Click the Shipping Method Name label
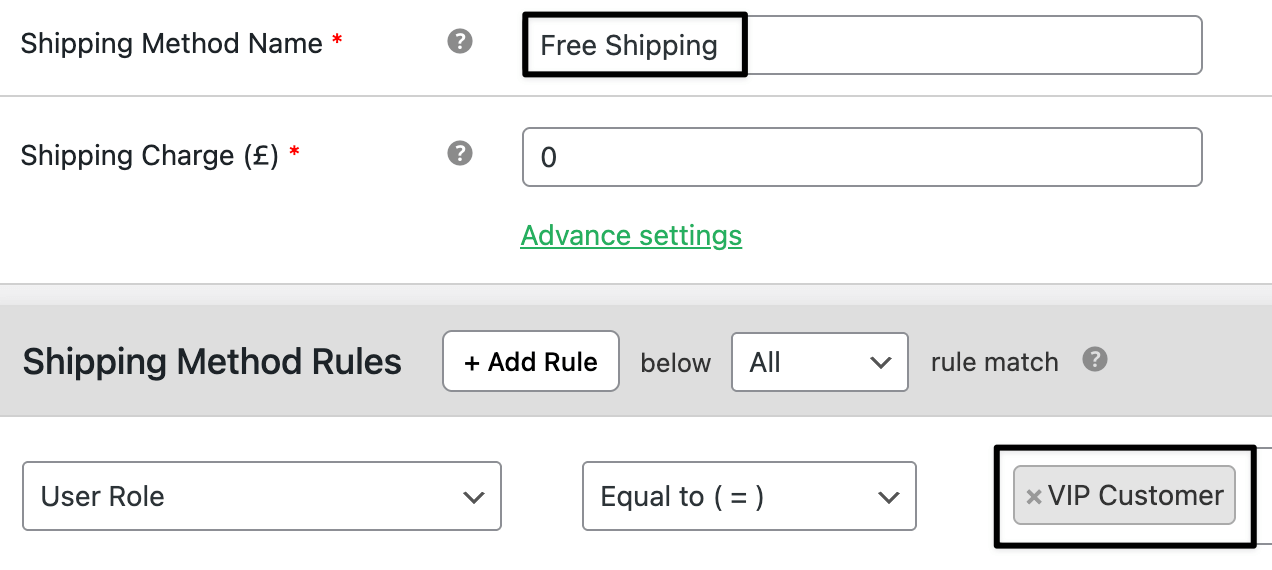 click(171, 44)
